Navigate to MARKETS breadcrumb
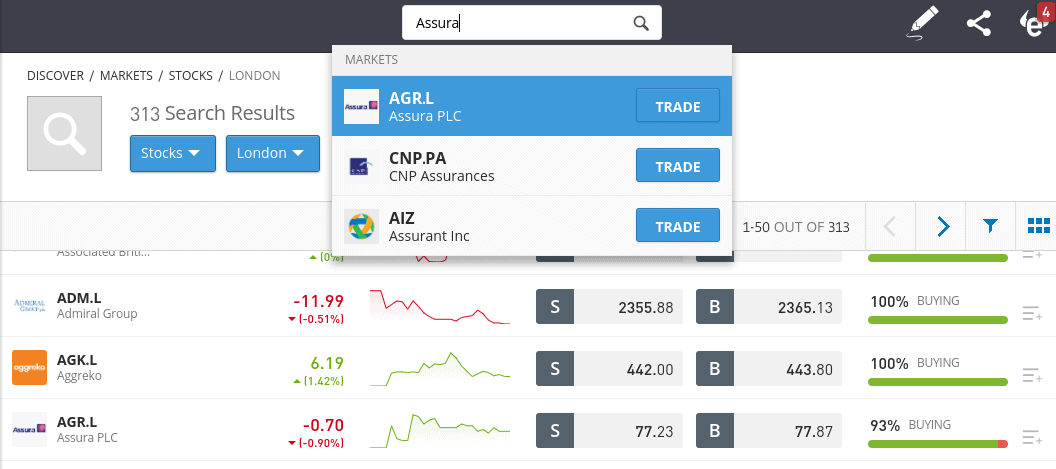The image size is (1056, 469). click(x=127, y=75)
